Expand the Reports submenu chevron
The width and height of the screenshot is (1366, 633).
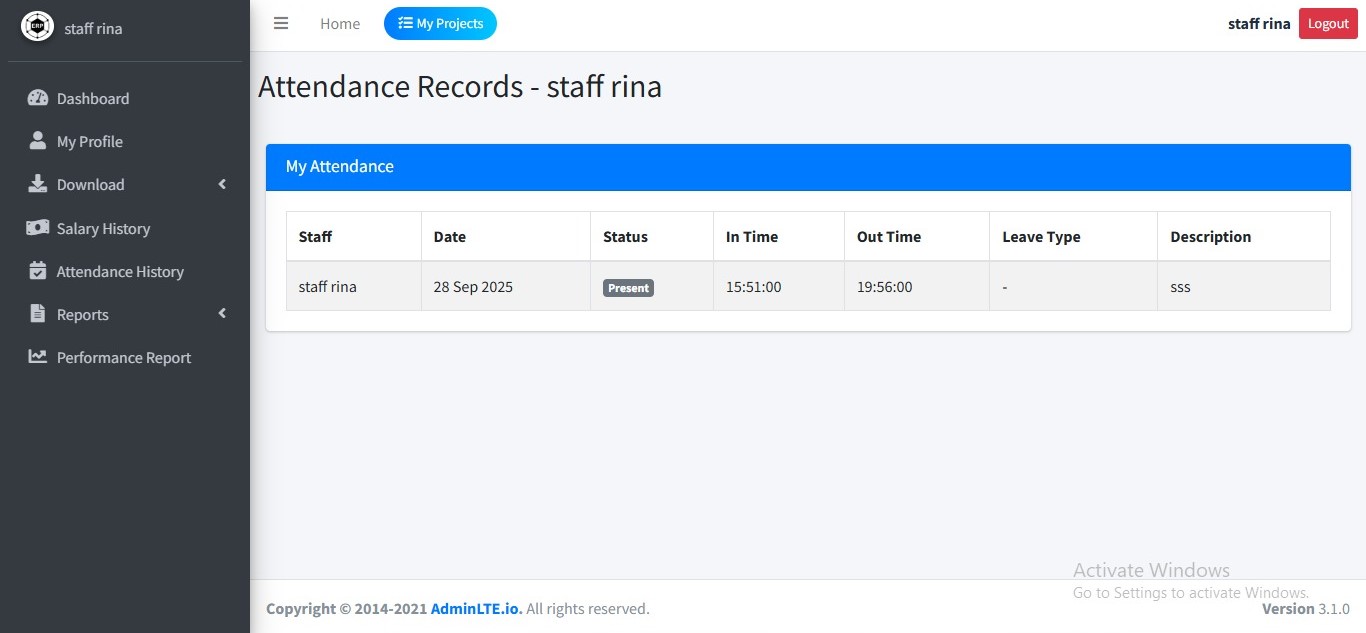[x=222, y=313]
